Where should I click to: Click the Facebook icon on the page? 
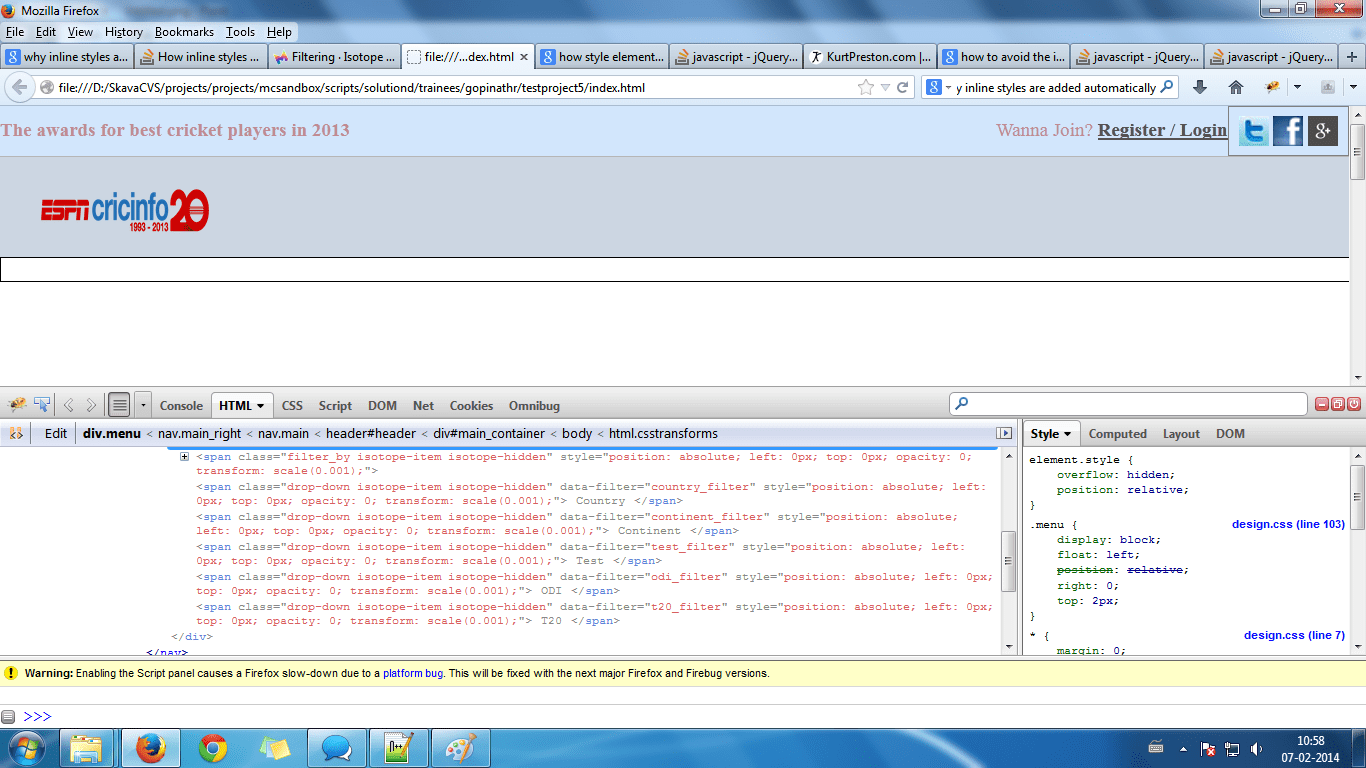(1287, 130)
